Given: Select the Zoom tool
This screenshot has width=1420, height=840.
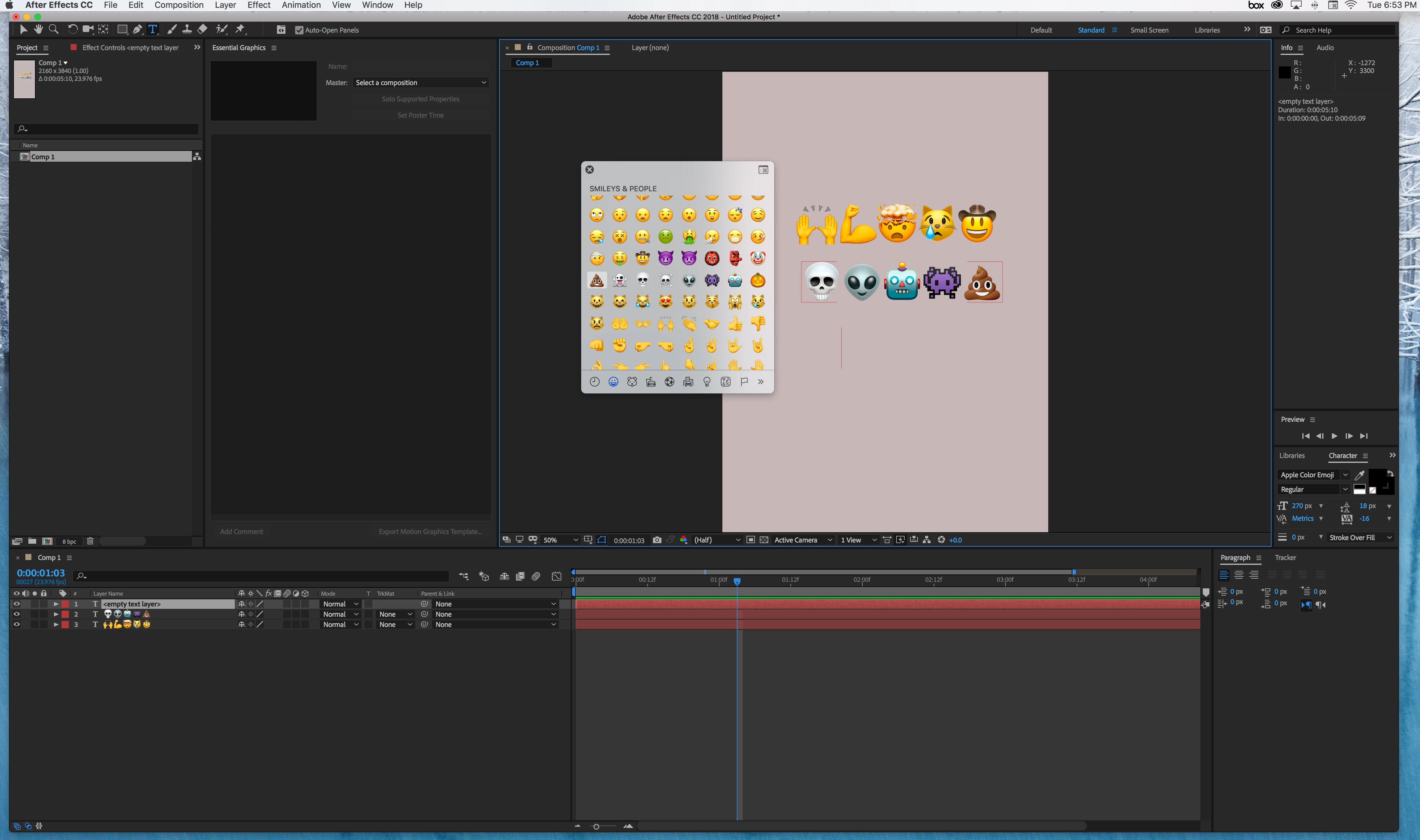Looking at the screenshot, I should pos(54,30).
